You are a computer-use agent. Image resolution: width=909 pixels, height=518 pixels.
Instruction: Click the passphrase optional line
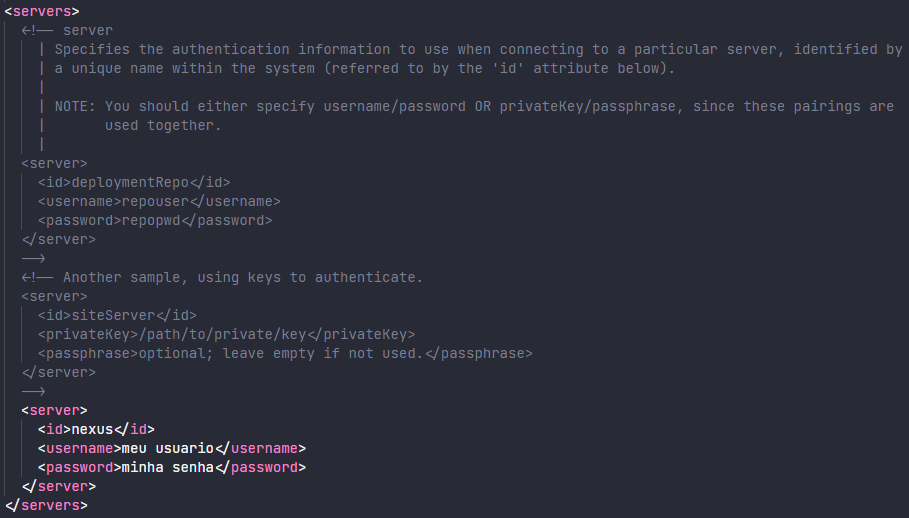[x=285, y=353]
